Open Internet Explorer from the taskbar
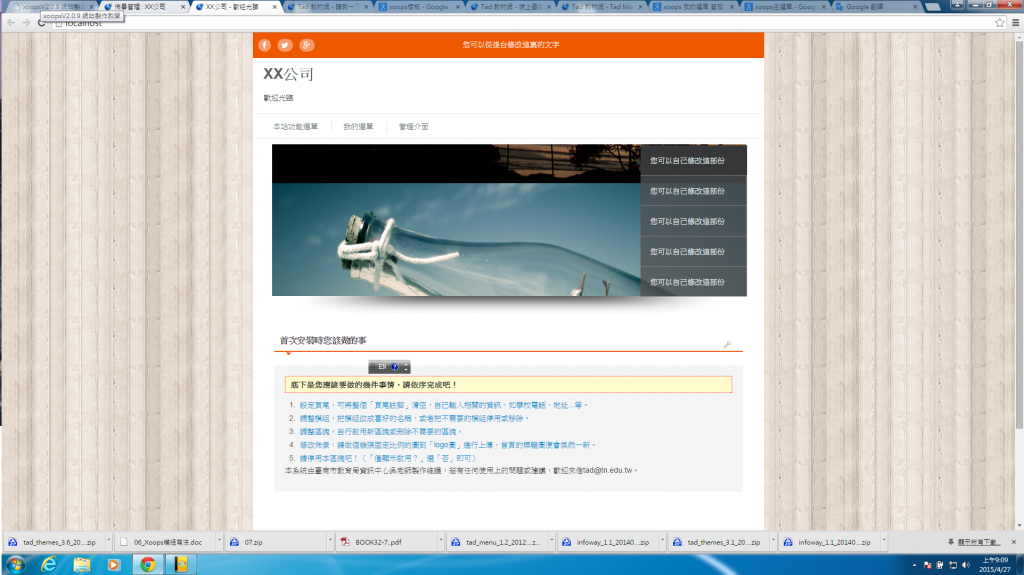Screen dimensions: 1024x575 [x=49, y=565]
